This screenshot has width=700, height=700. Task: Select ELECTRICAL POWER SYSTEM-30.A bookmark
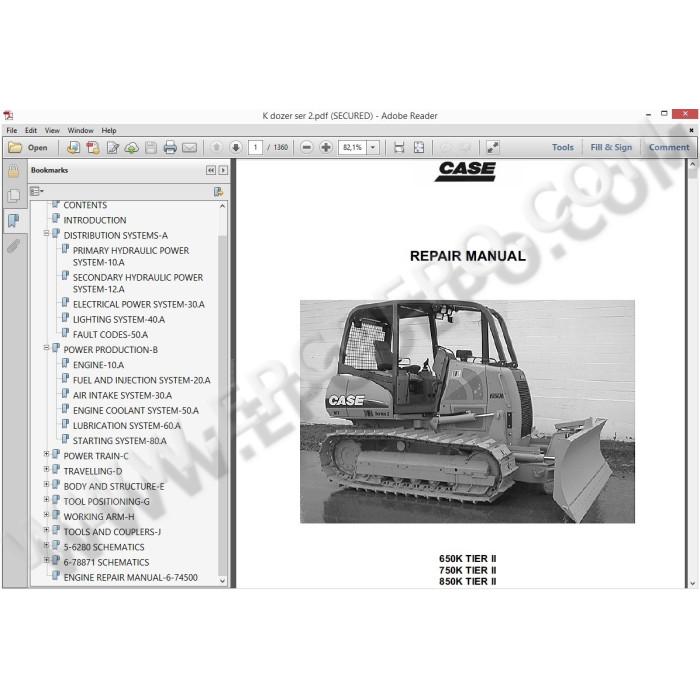pos(138,304)
